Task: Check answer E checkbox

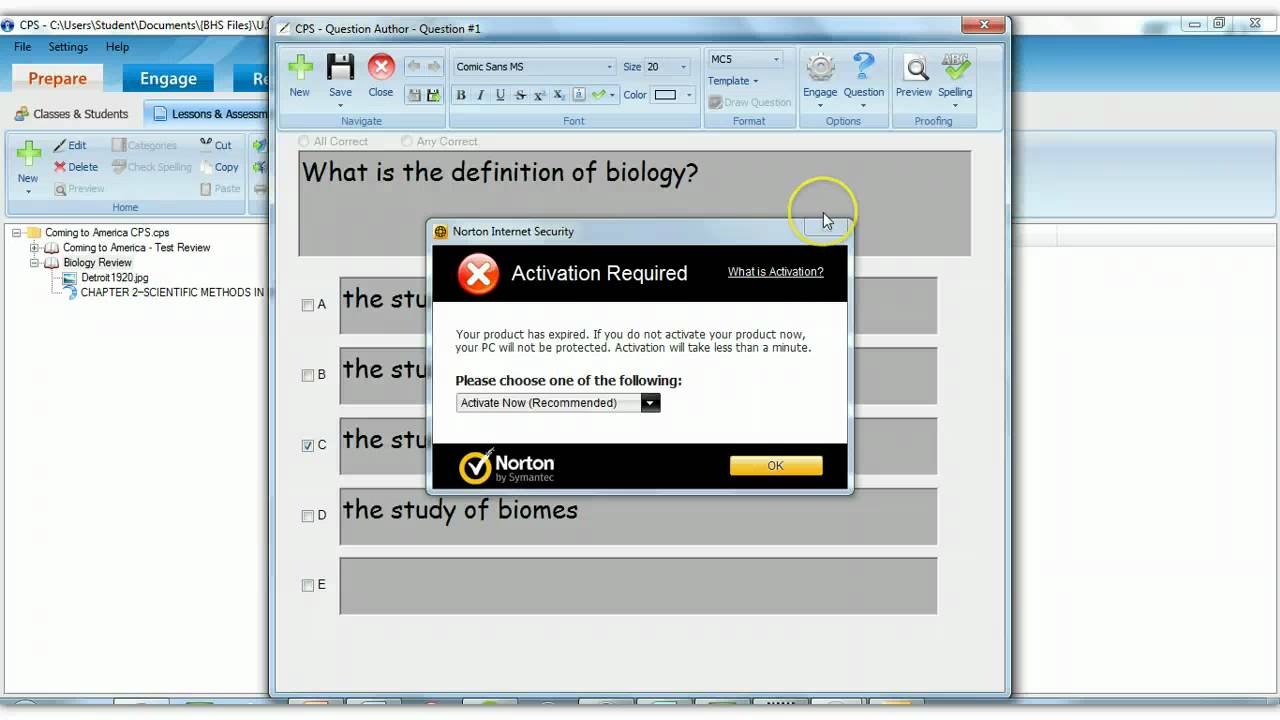Action: pyautogui.click(x=308, y=585)
